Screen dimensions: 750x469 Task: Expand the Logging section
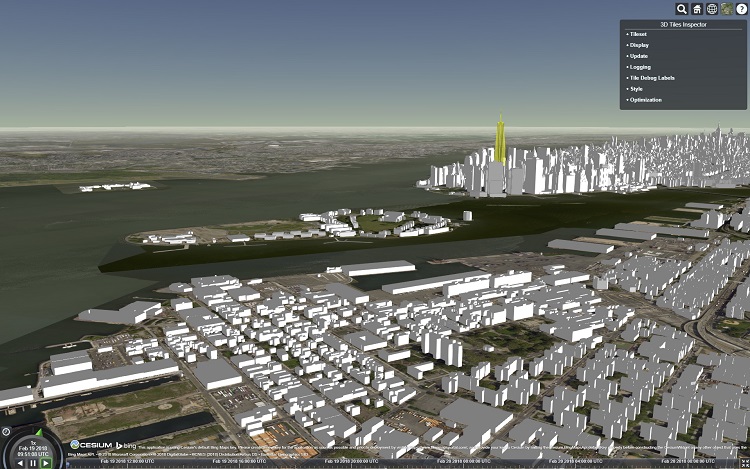(x=639, y=67)
